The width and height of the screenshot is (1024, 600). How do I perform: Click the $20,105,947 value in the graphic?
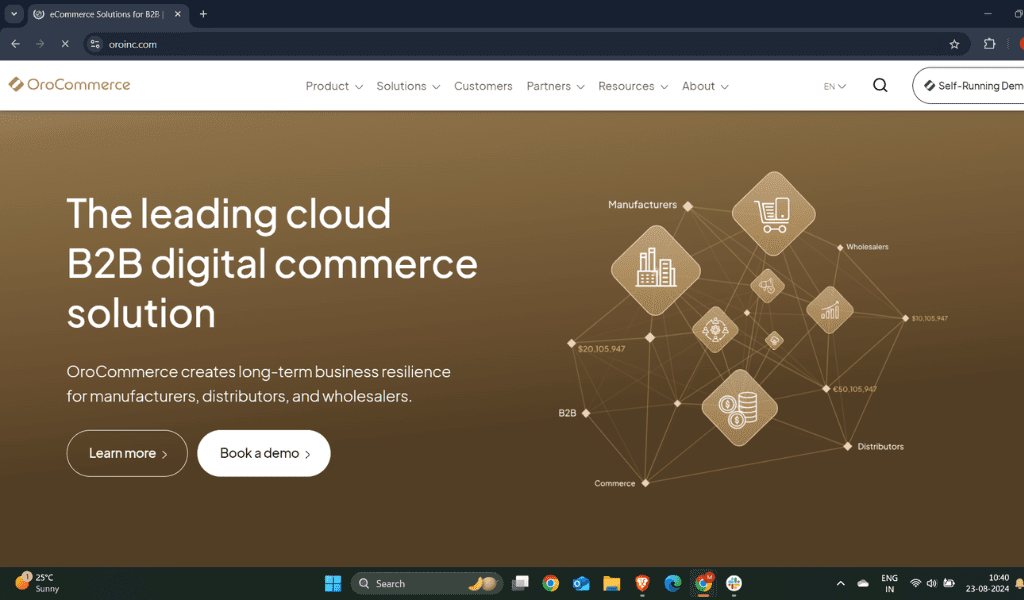[601, 349]
